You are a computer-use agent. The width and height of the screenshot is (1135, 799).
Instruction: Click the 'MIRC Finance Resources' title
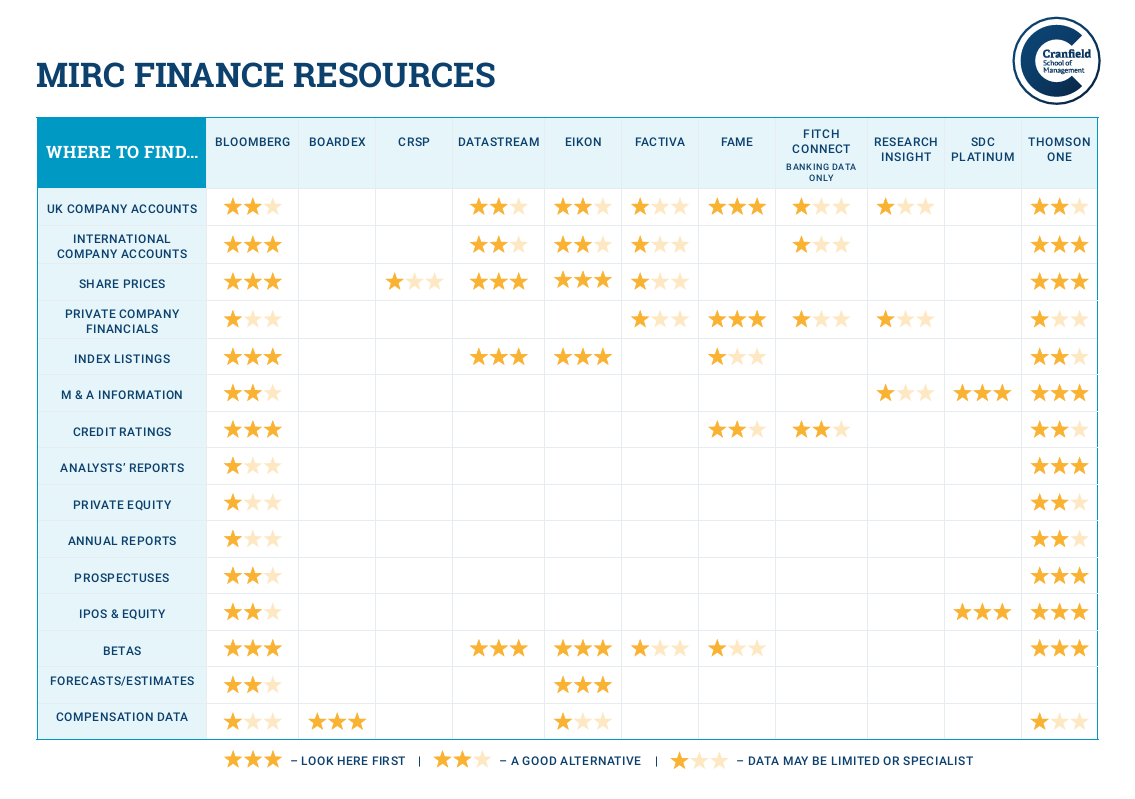[x=266, y=75]
